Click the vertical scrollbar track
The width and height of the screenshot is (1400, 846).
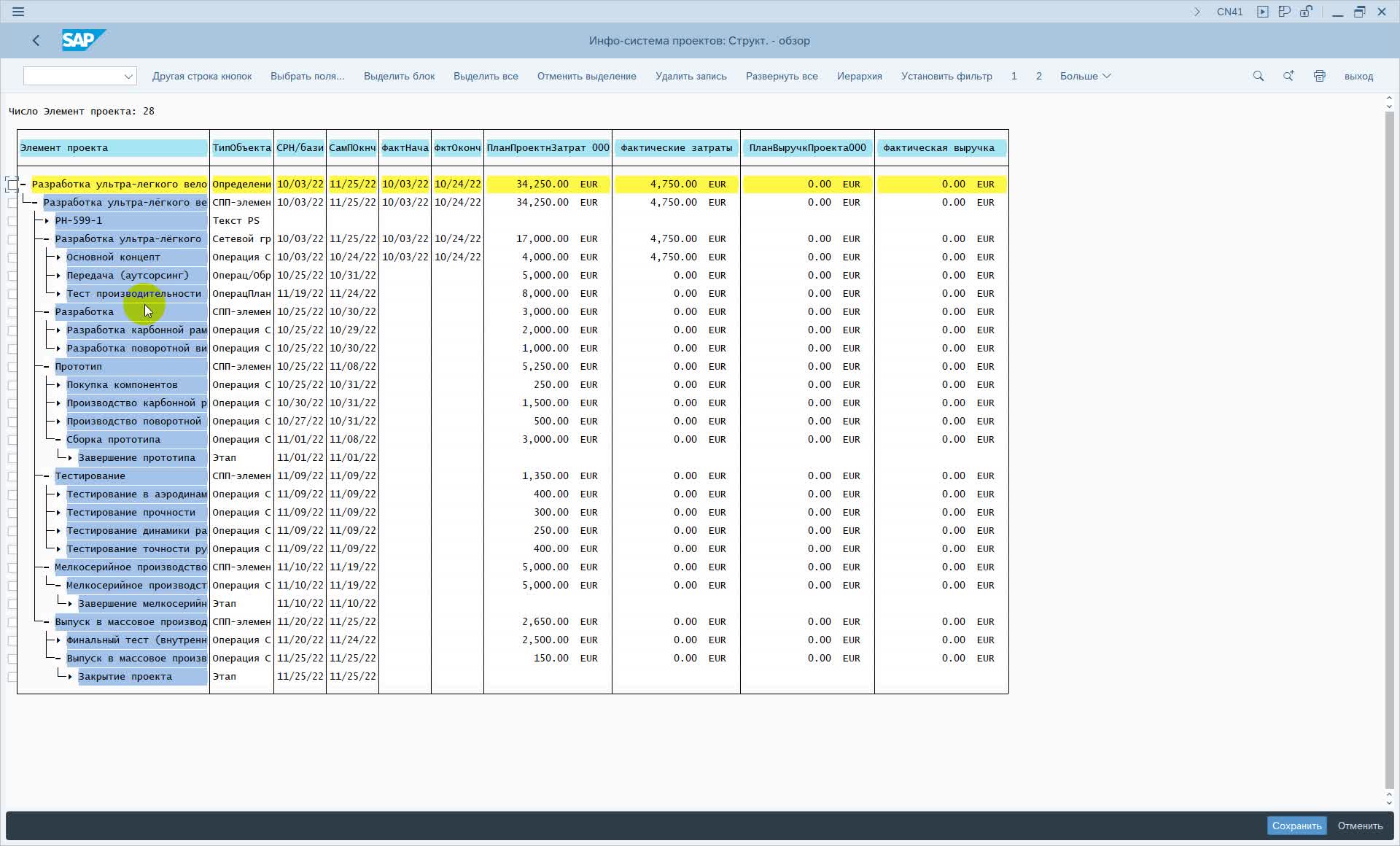pyautogui.click(x=1389, y=449)
